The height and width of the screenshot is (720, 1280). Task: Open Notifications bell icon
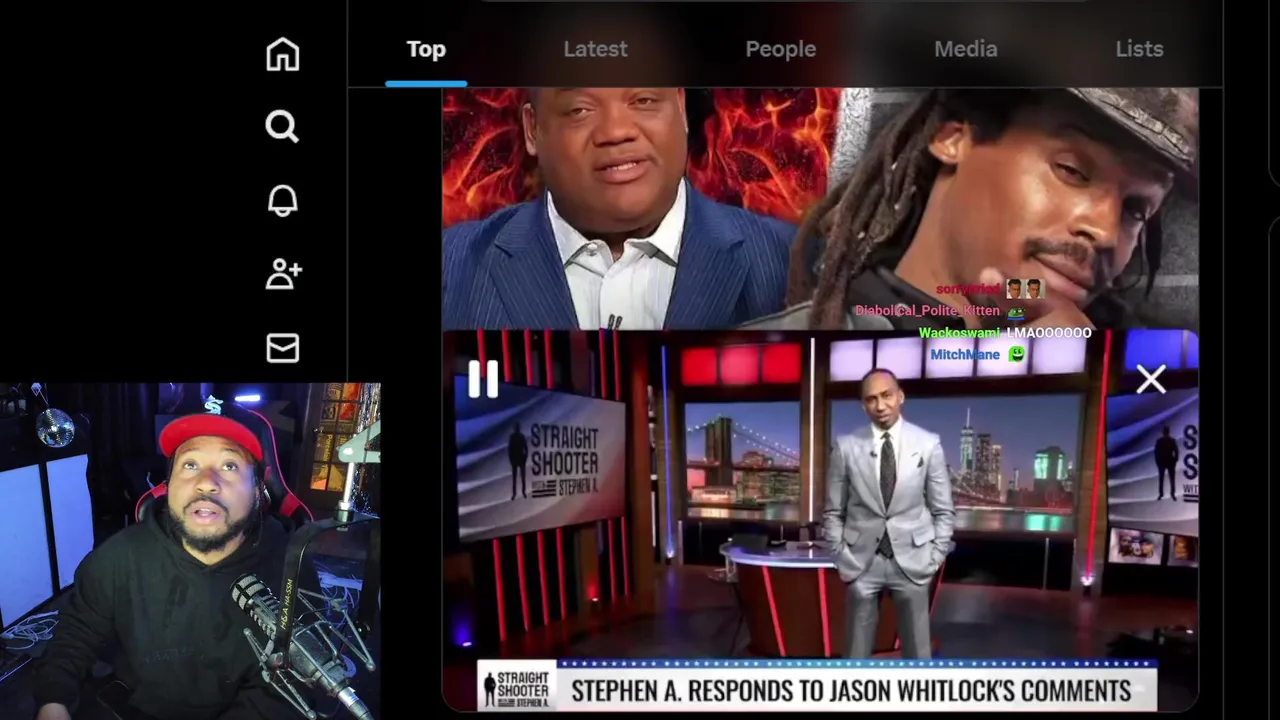pos(283,200)
